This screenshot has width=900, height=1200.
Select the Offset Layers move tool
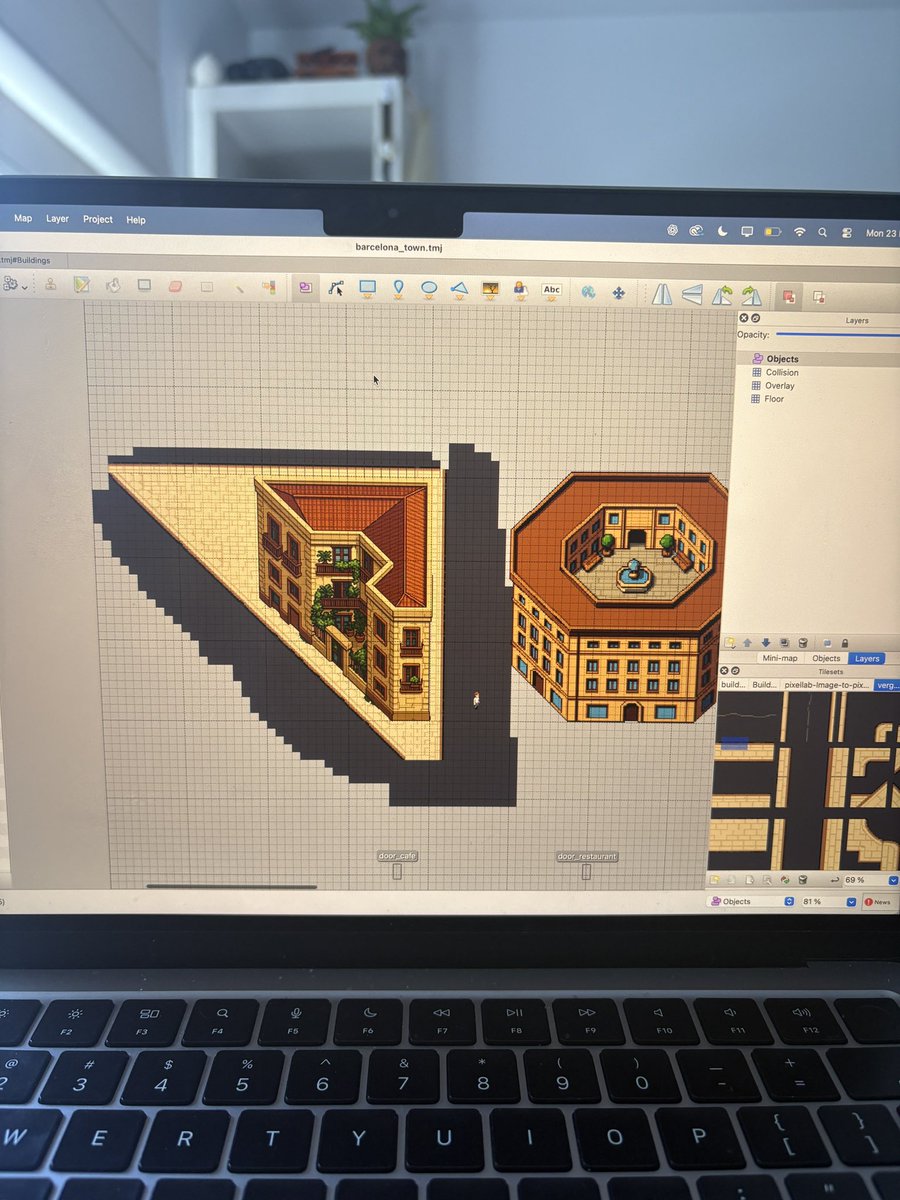click(618, 293)
